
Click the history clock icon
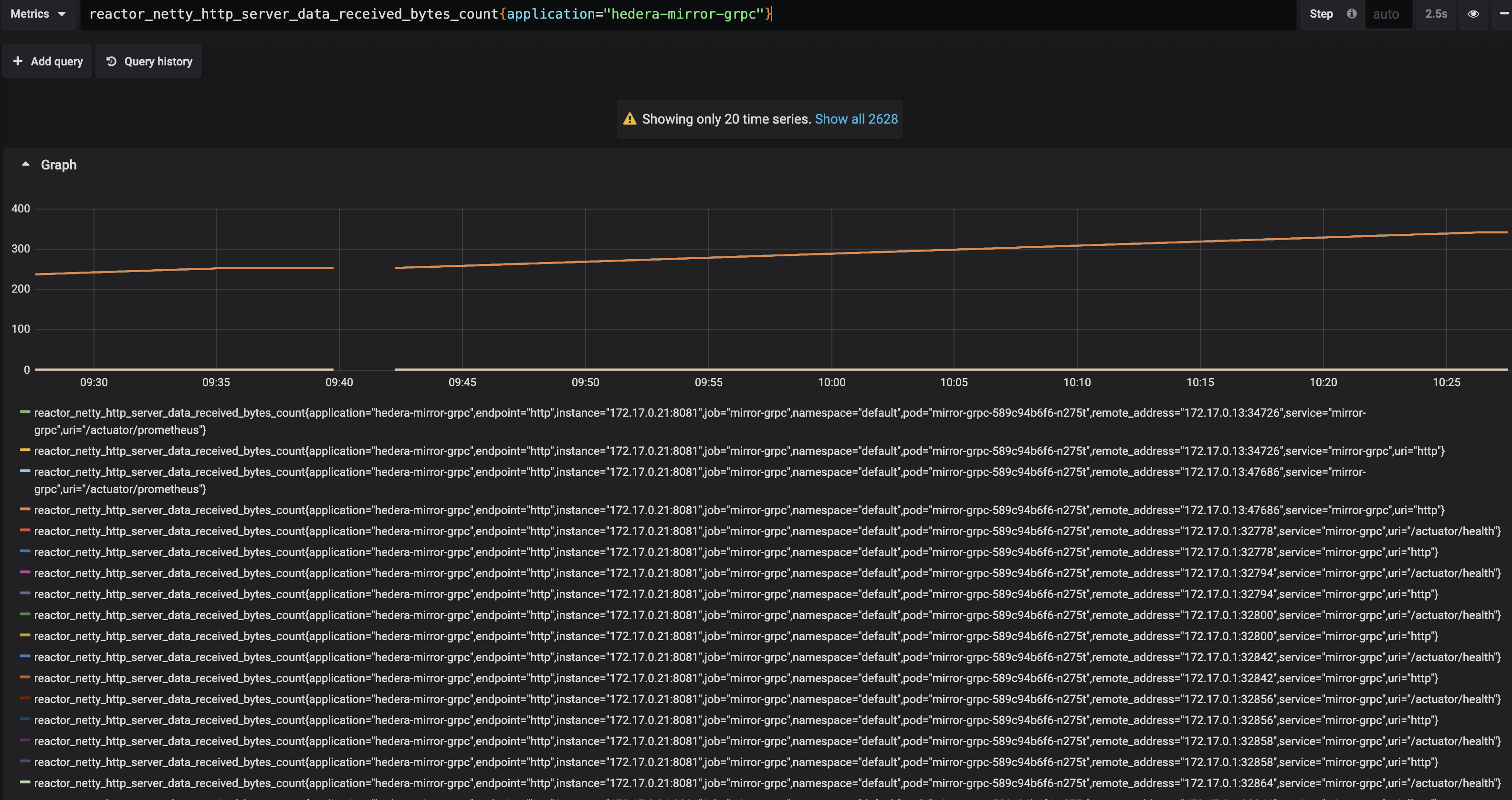(x=111, y=61)
